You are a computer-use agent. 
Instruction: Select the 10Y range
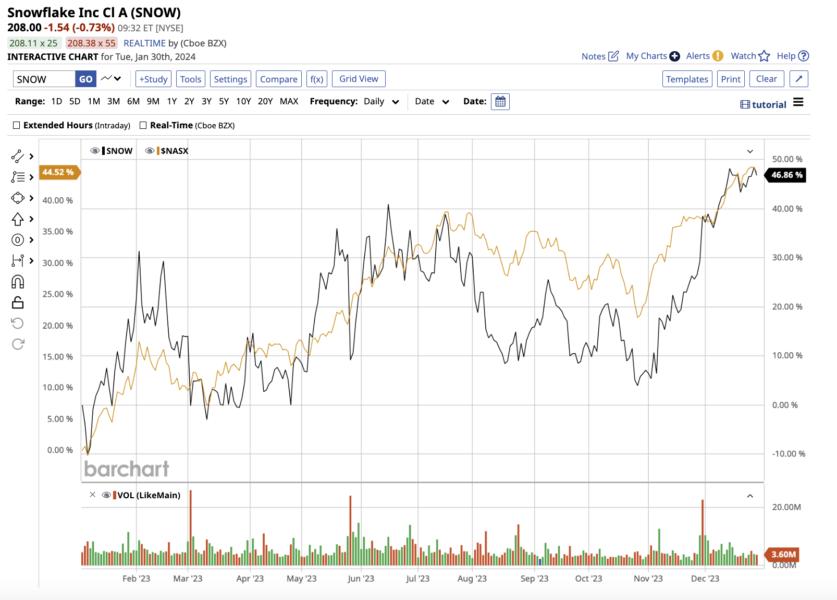pos(243,101)
